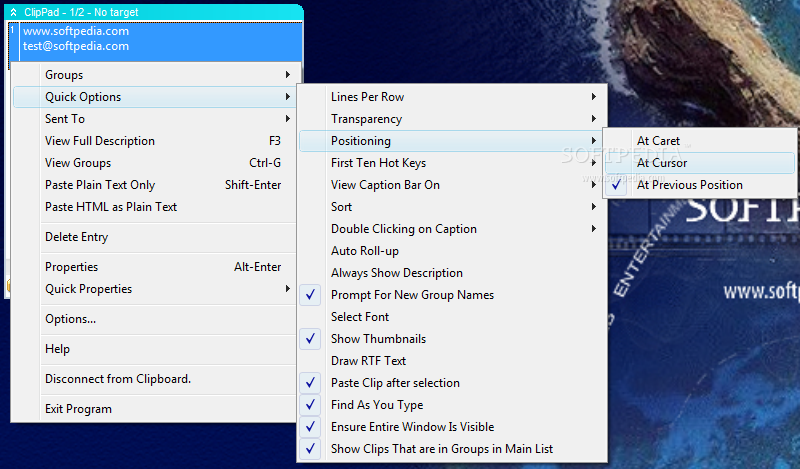Select Paste HTML as Plain Text
The width and height of the screenshot is (800, 469).
point(154,207)
